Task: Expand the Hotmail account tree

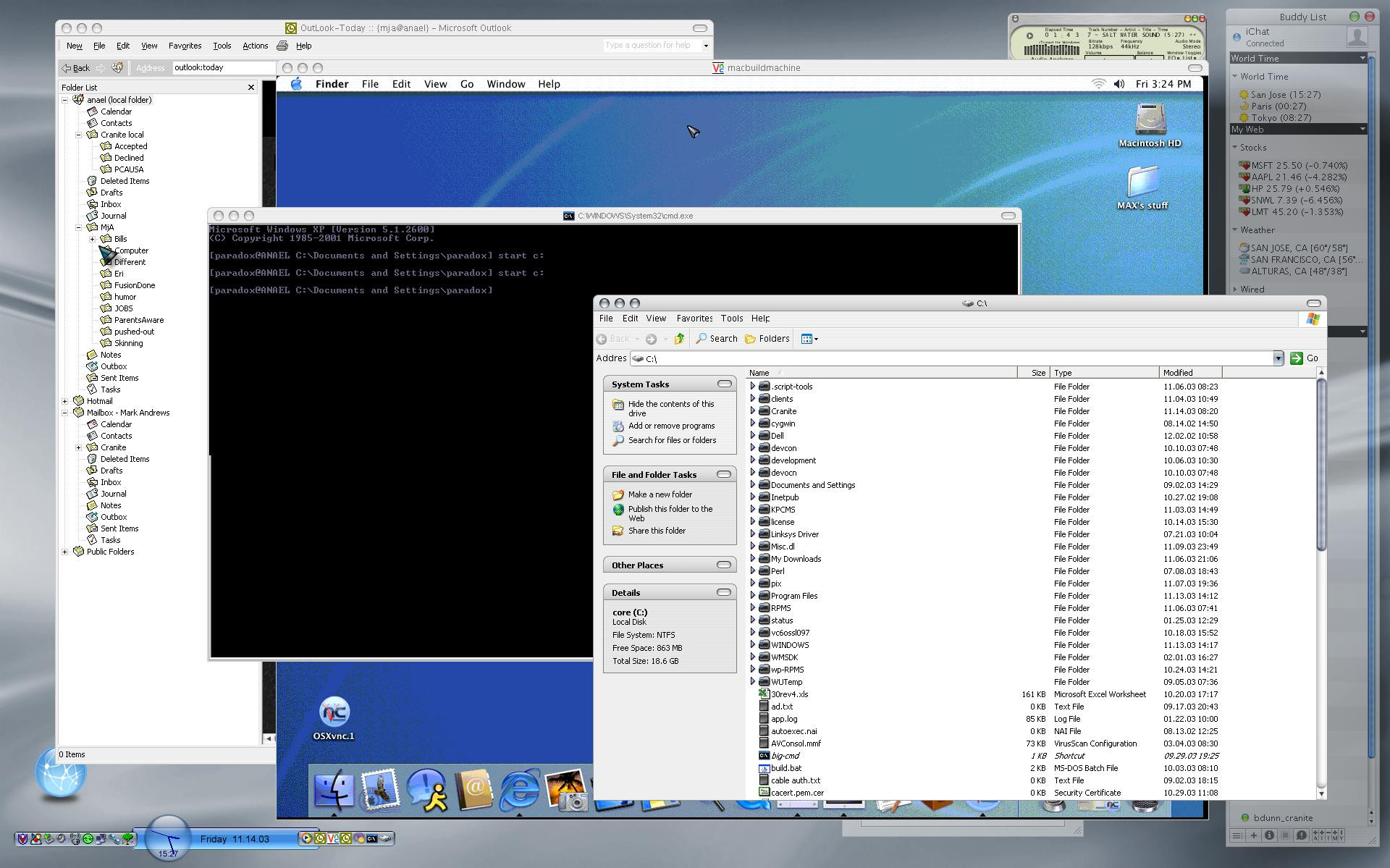Action: click(65, 401)
